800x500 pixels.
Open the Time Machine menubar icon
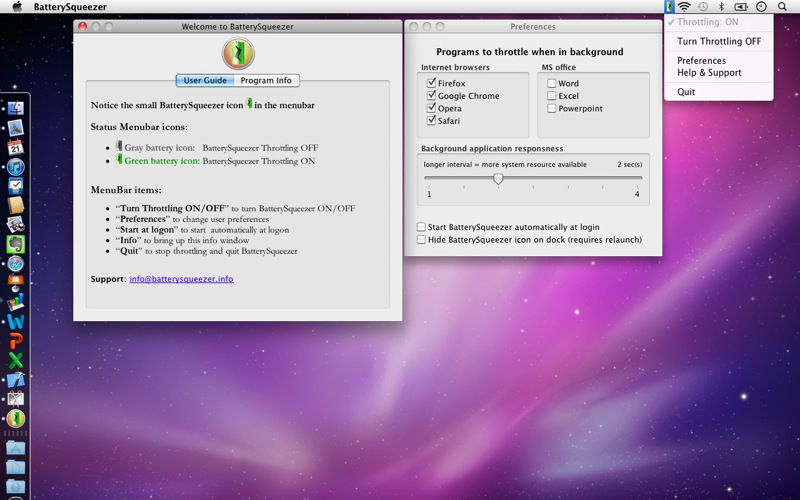pos(703,7)
